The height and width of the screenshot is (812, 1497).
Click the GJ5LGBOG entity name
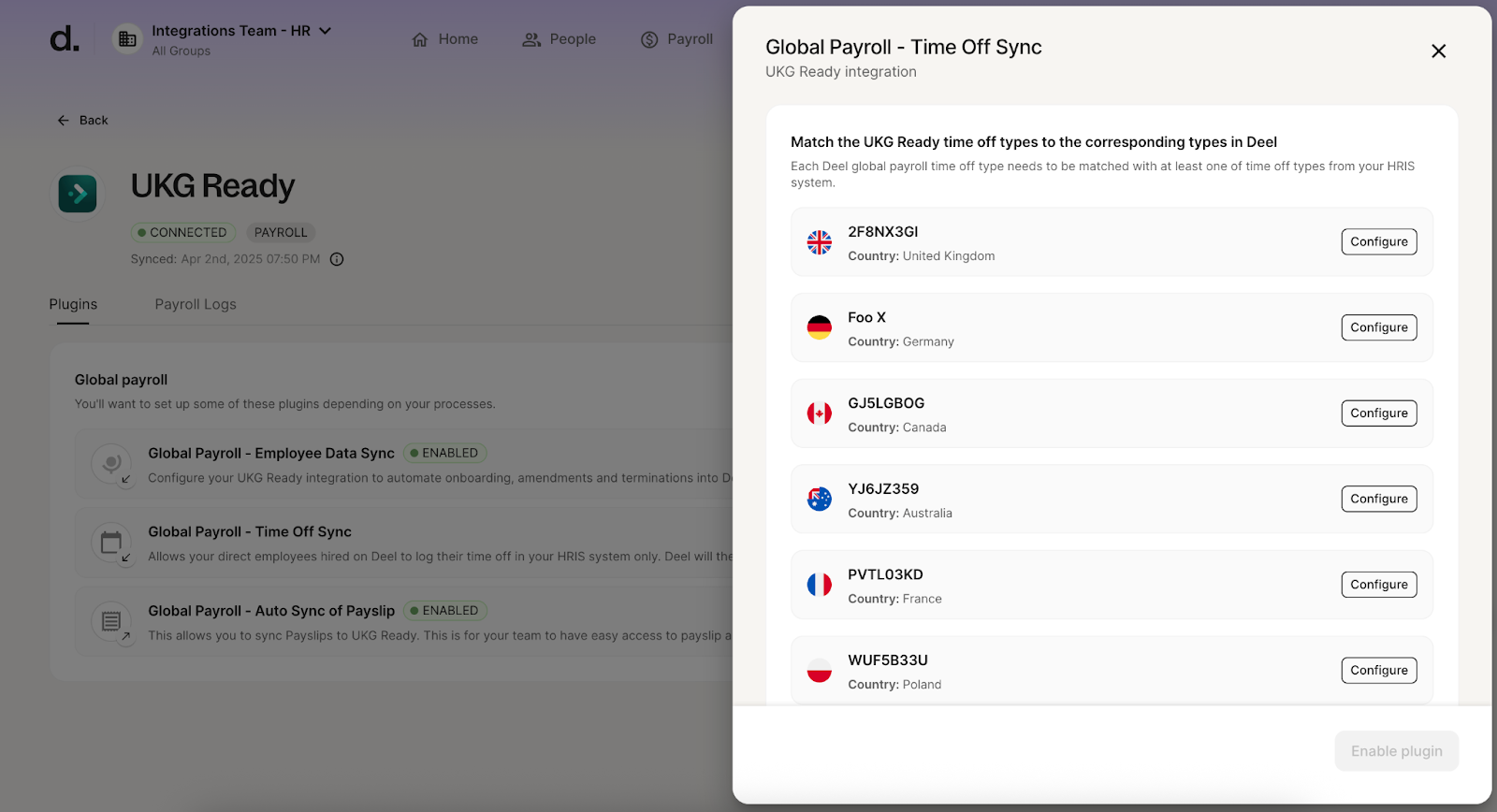(886, 403)
